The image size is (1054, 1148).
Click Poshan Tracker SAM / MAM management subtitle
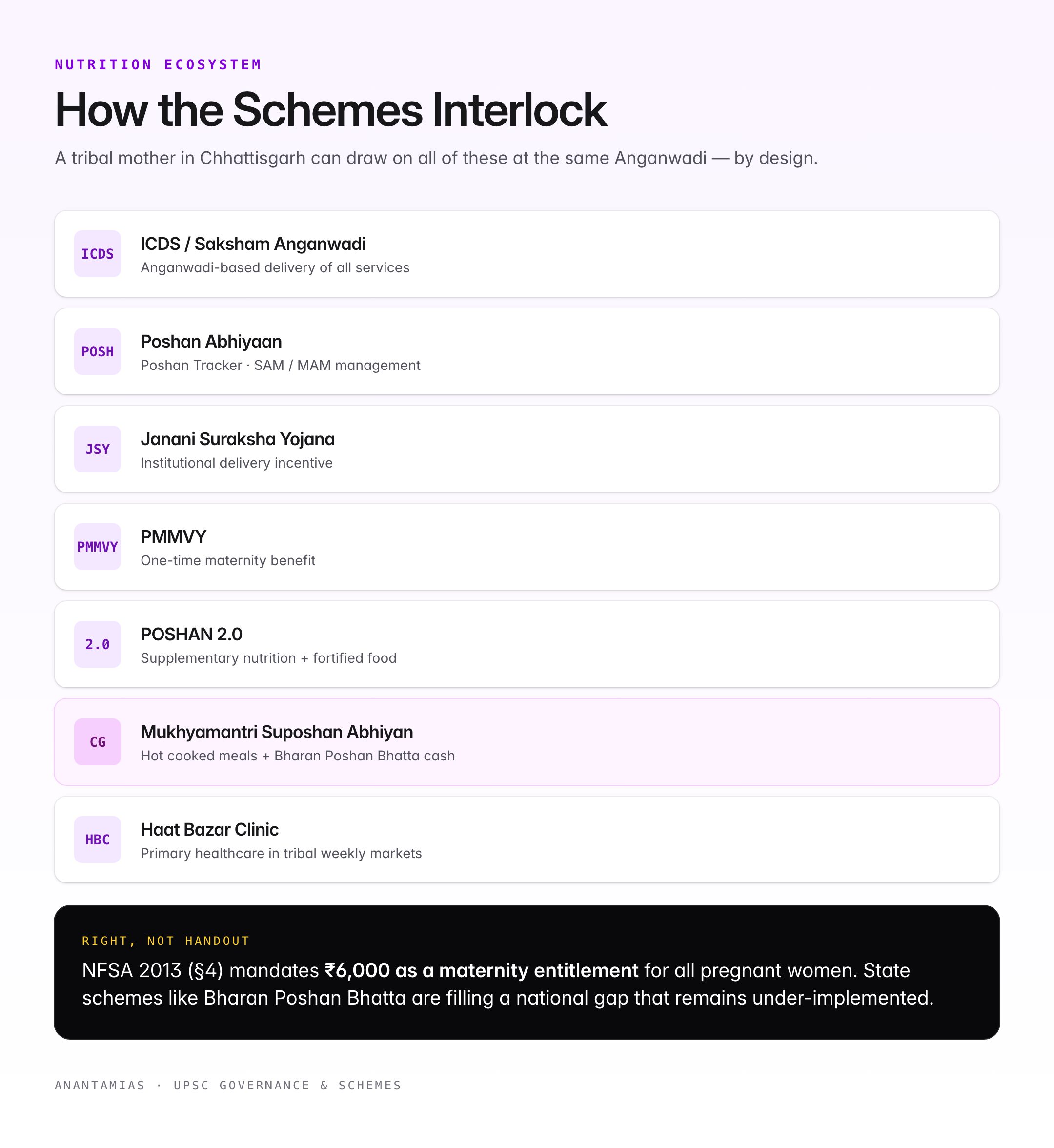(281, 365)
